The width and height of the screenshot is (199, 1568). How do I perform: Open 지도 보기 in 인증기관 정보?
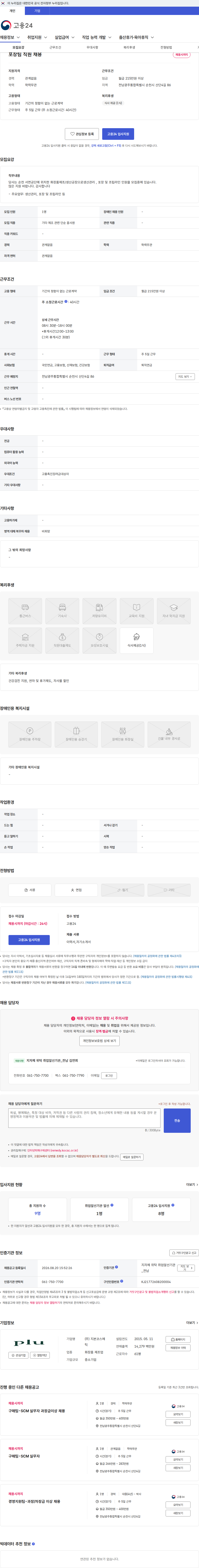(186, 1268)
